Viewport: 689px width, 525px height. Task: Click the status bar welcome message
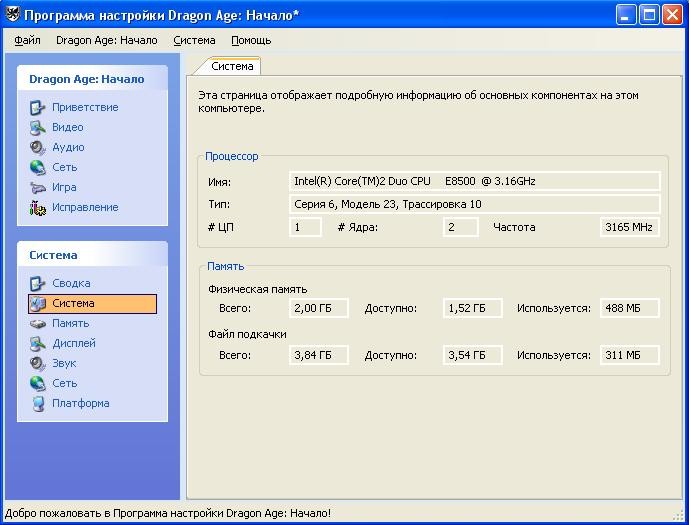coord(167,513)
